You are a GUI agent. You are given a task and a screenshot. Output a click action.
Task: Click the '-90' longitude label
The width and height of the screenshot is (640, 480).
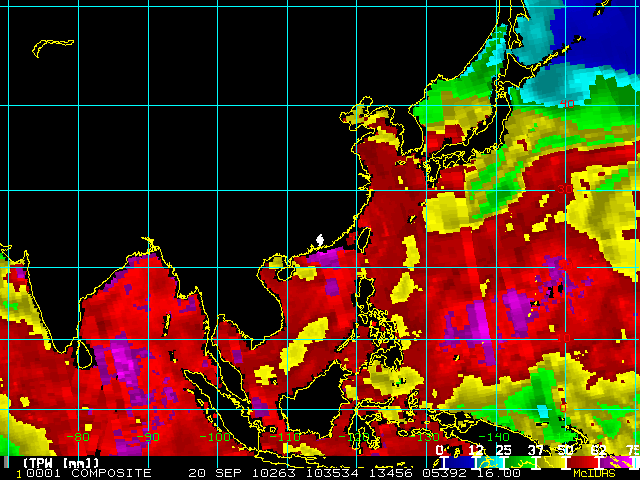pyautogui.click(x=147, y=437)
